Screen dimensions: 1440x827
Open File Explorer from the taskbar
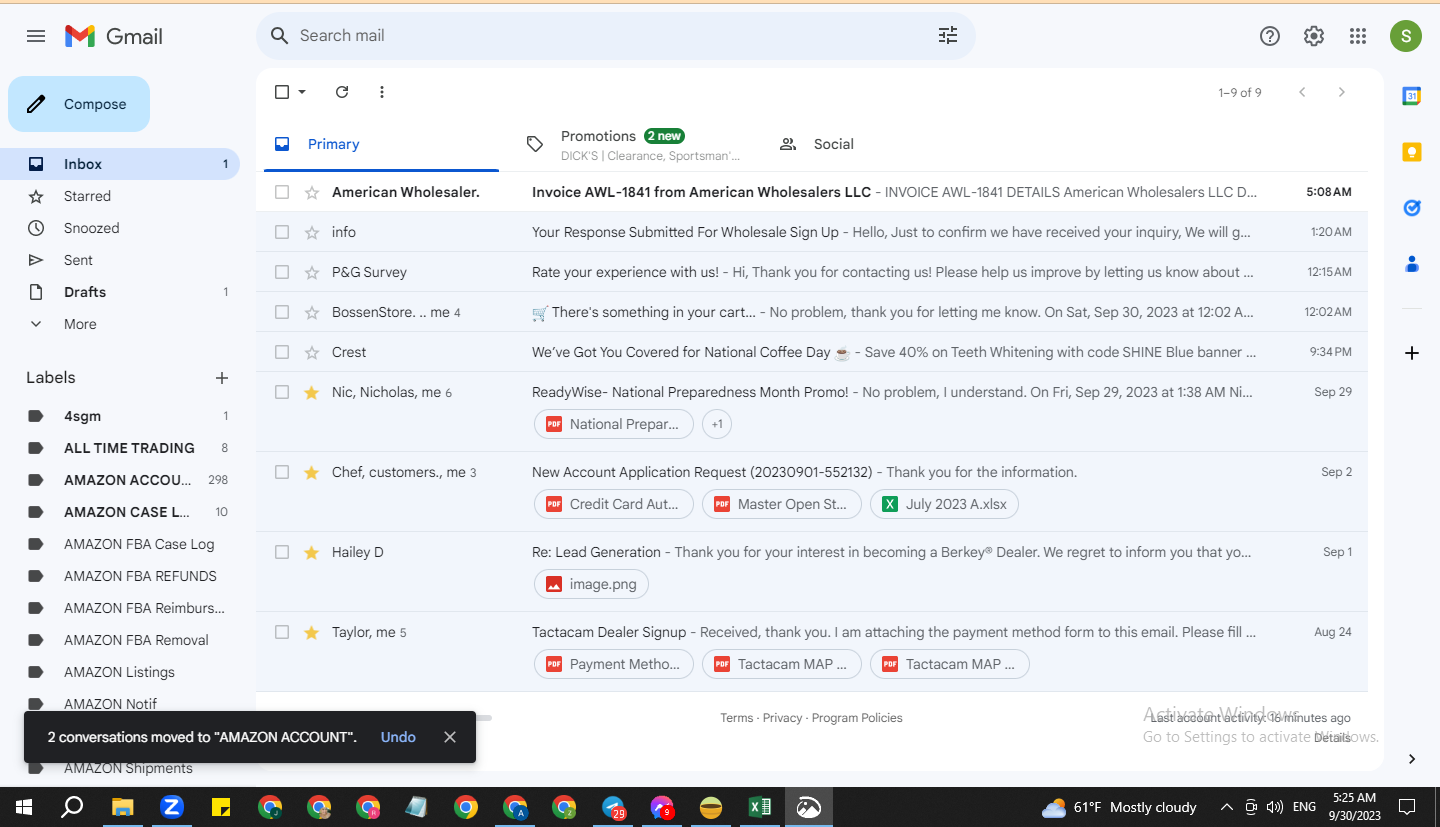point(122,807)
